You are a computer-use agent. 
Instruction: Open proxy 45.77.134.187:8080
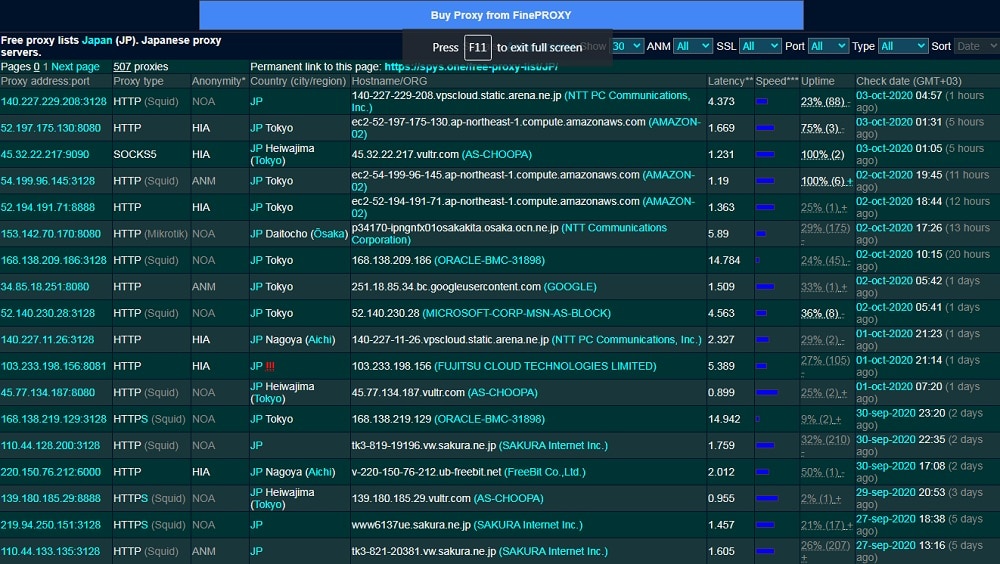point(48,393)
